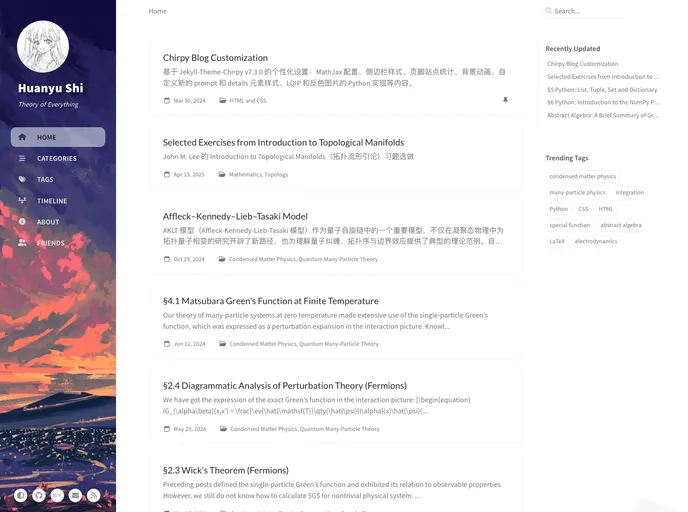
Task: Click the Timeline icon in sidebar
Action: pyautogui.click(x=22, y=201)
